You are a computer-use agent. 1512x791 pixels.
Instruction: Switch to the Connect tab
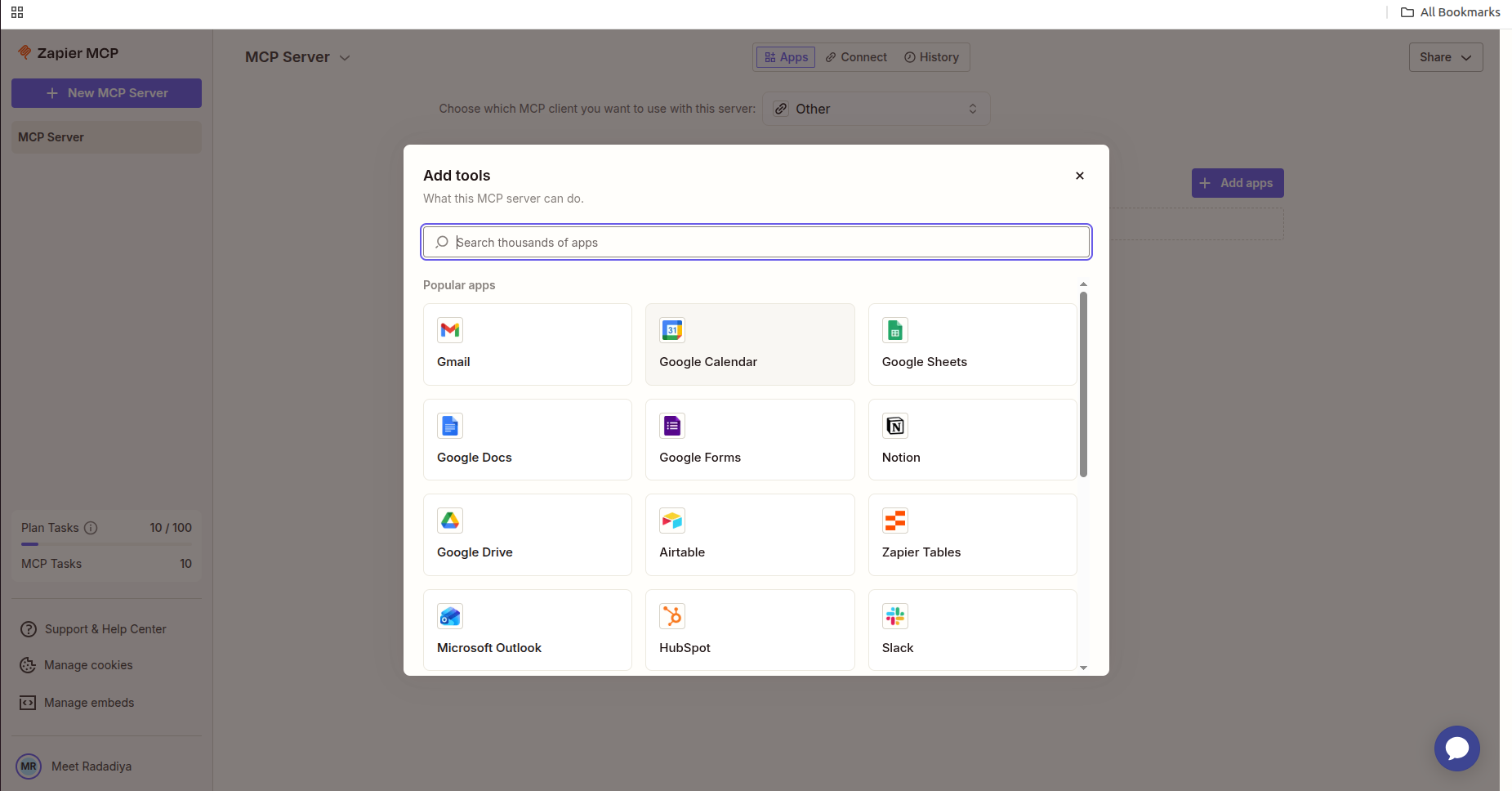pos(856,57)
